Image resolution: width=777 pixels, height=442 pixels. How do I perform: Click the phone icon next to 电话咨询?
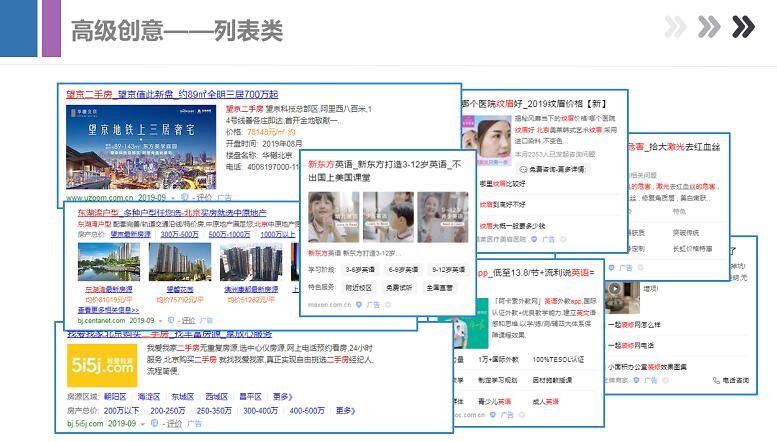point(717,381)
